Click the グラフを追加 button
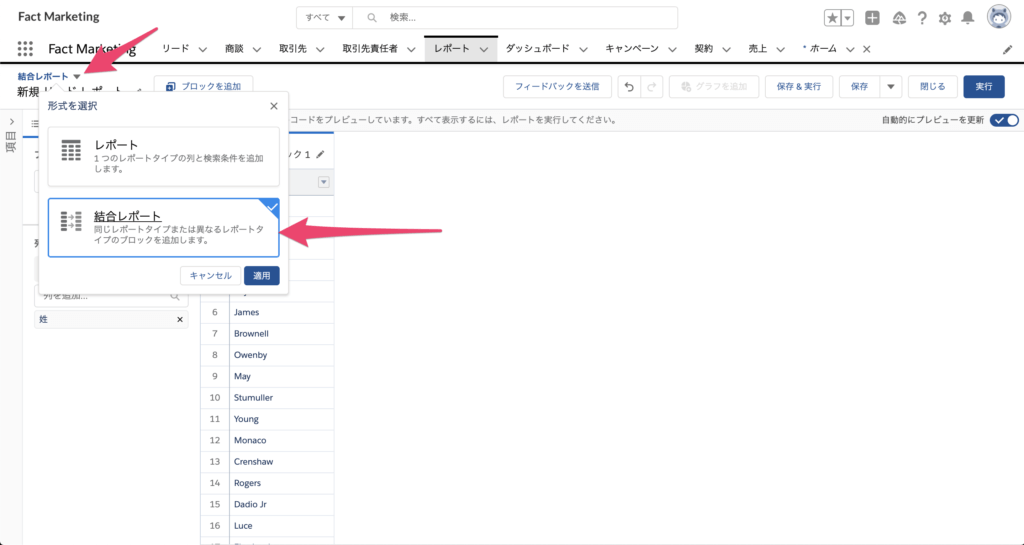Screen dimensions: 1024x545 pyautogui.click(x=714, y=87)
